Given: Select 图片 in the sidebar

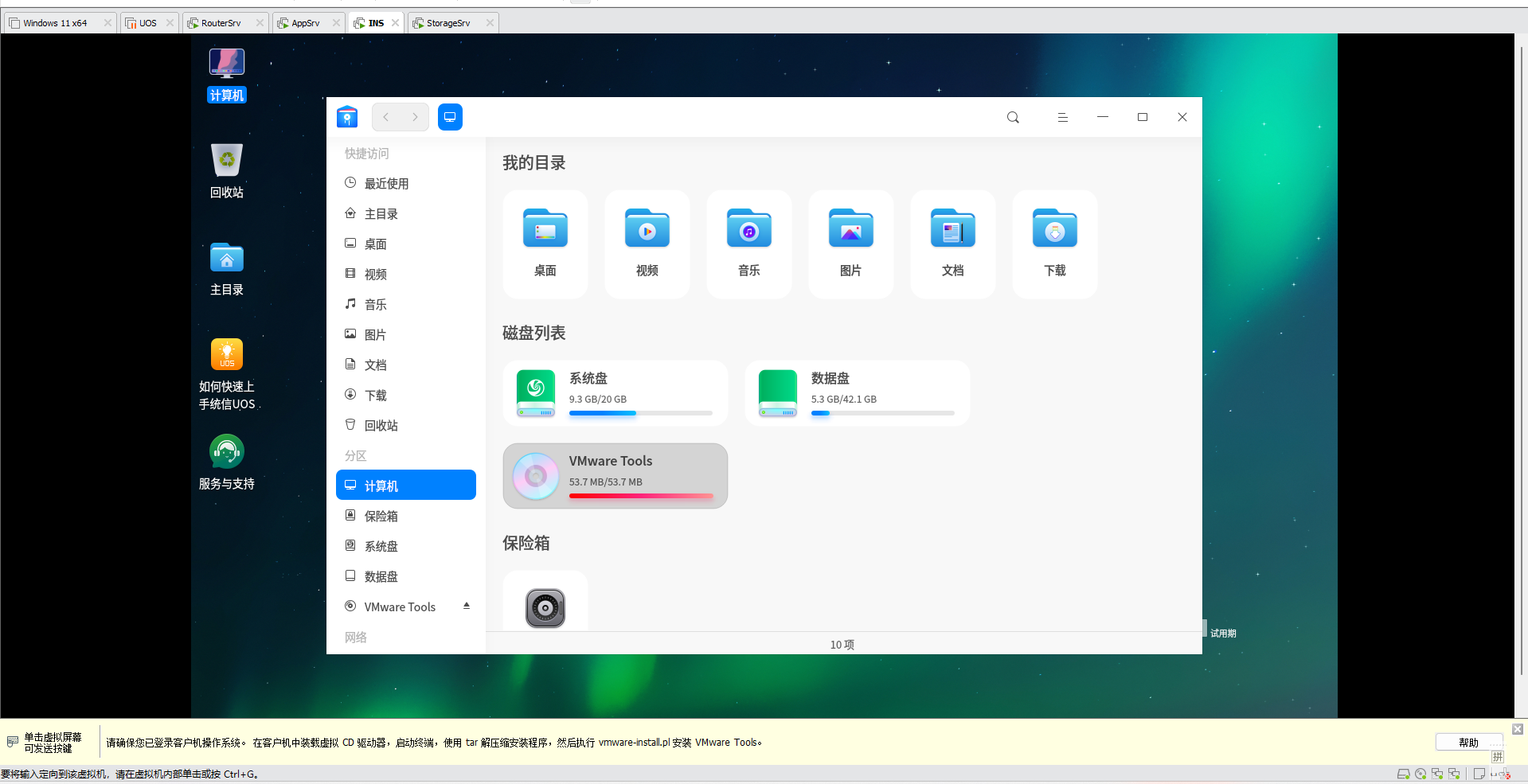Looking at the screenshot, I should point(375,334).
